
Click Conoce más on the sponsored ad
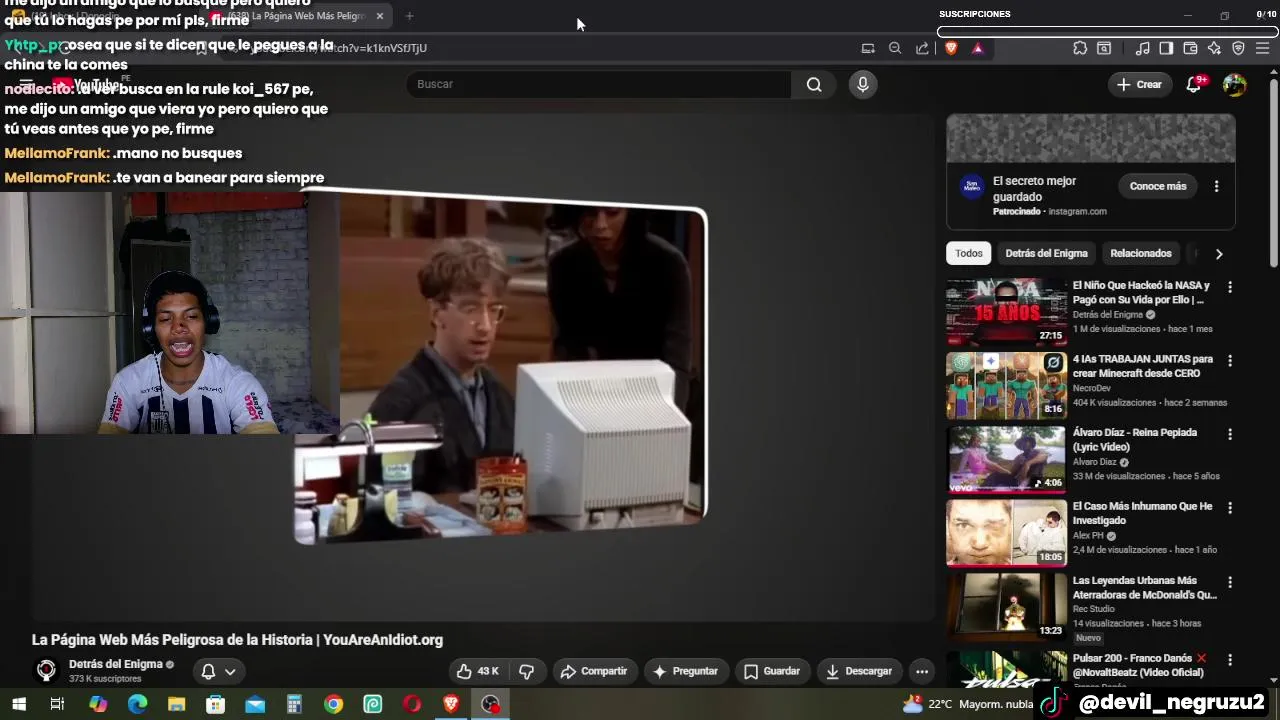coord(1158,186)
